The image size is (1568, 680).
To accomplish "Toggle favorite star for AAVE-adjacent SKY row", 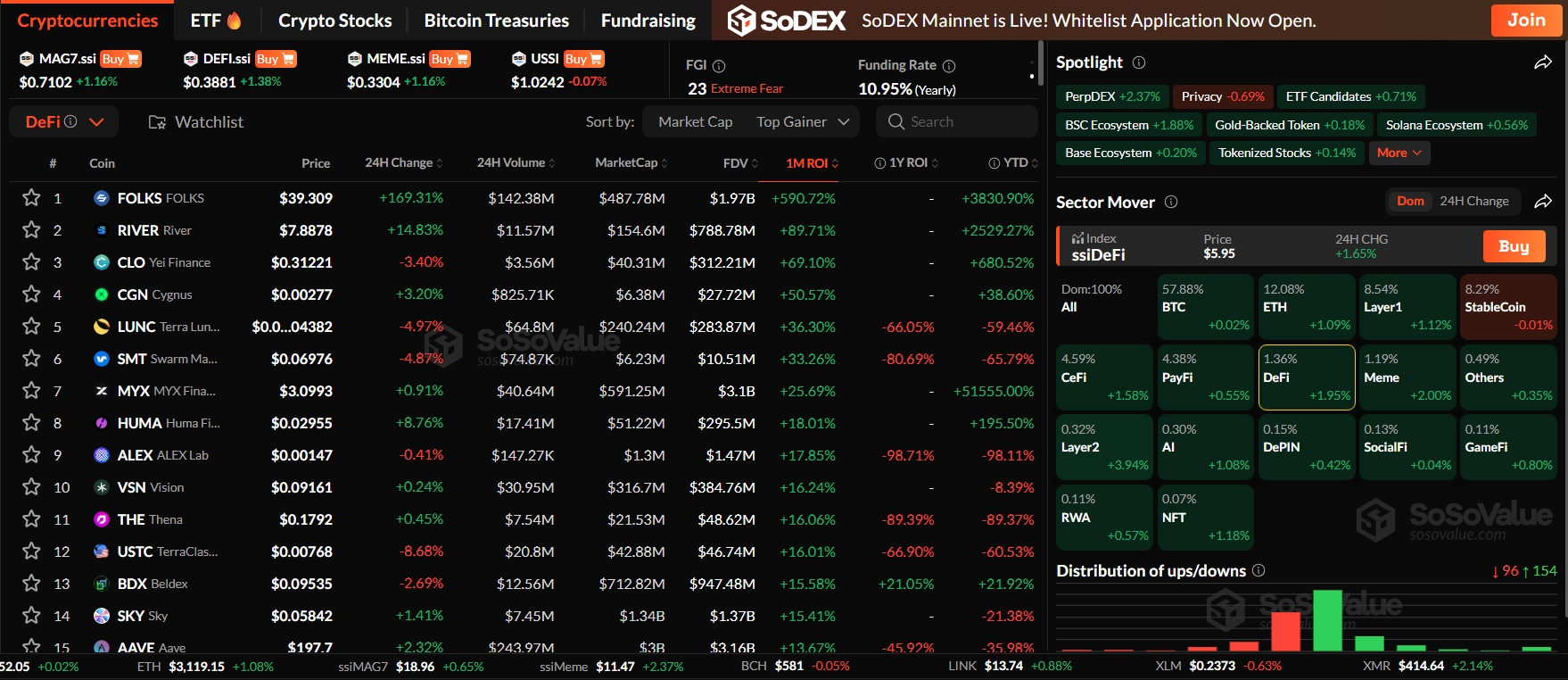I will (31, 616).
